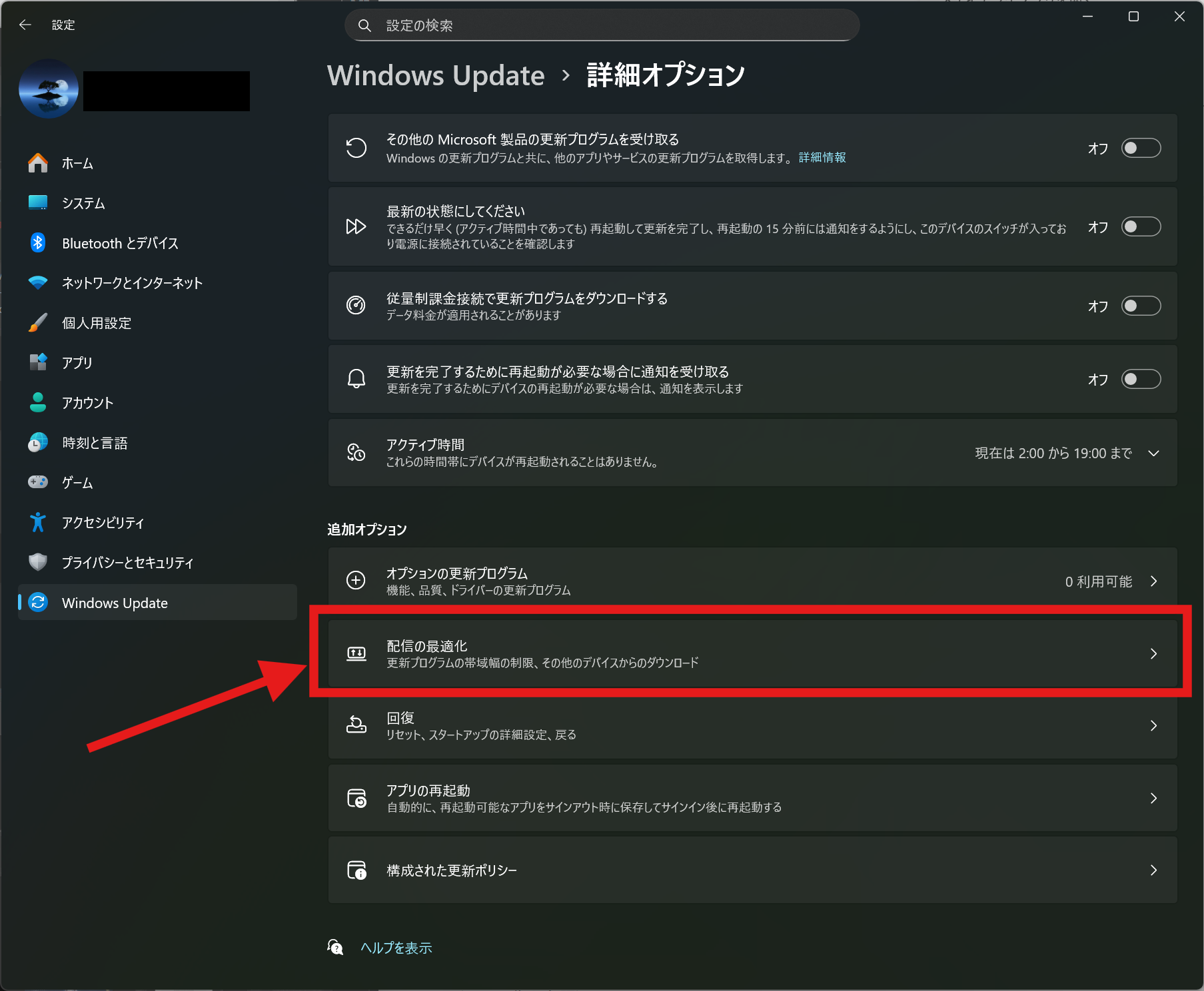Viewport: 1204px width, 991px height.
Task: Open 回復 via its right chevron
Action: pyautogui.click(x=1153, y=726)
